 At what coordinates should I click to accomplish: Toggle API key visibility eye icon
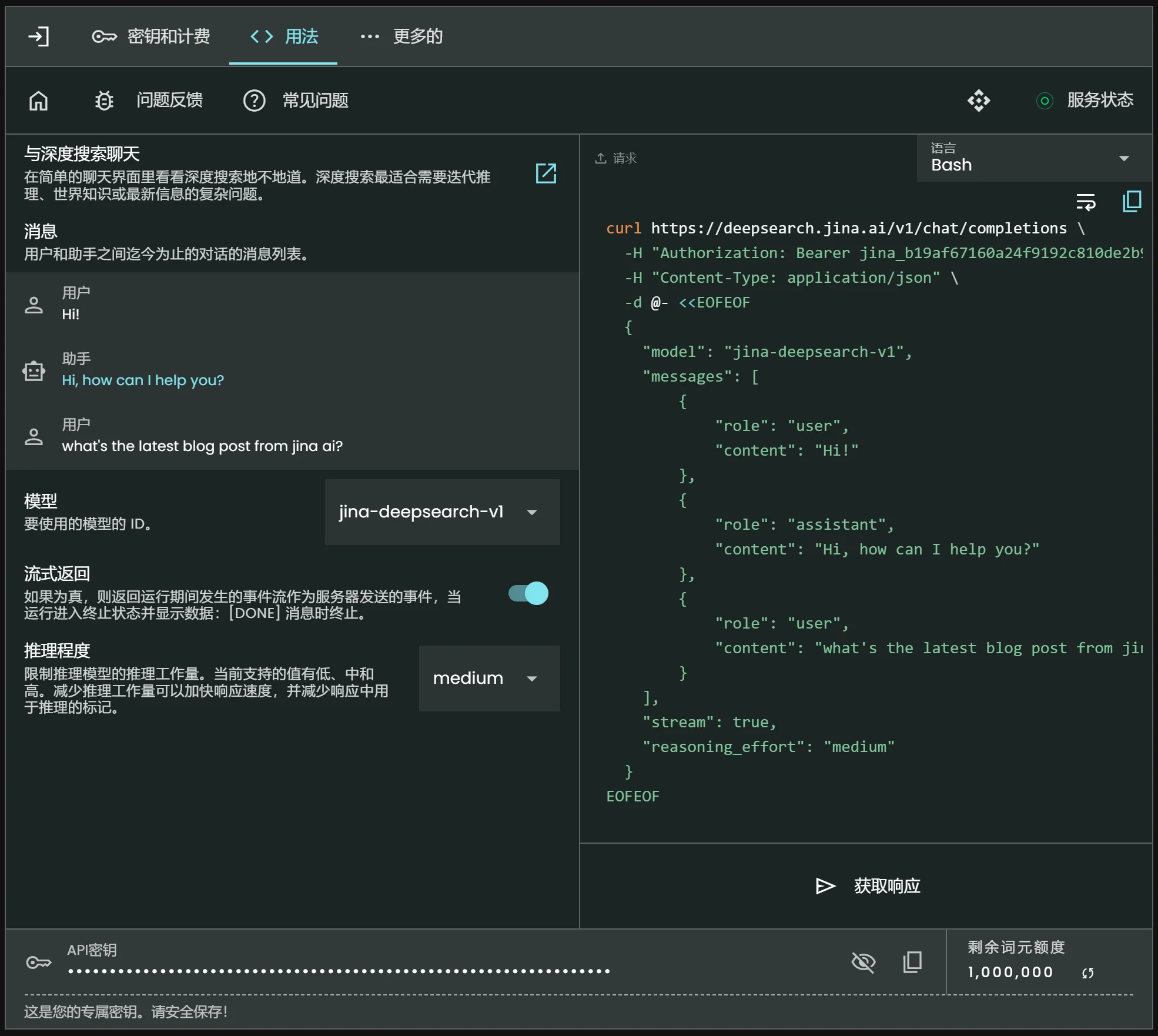[x=864, y=962]
